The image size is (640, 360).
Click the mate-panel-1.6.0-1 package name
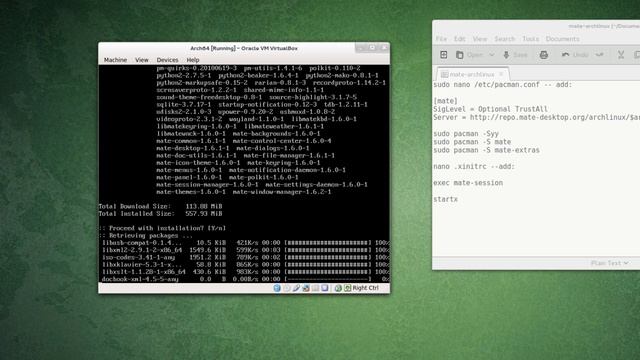189,177
